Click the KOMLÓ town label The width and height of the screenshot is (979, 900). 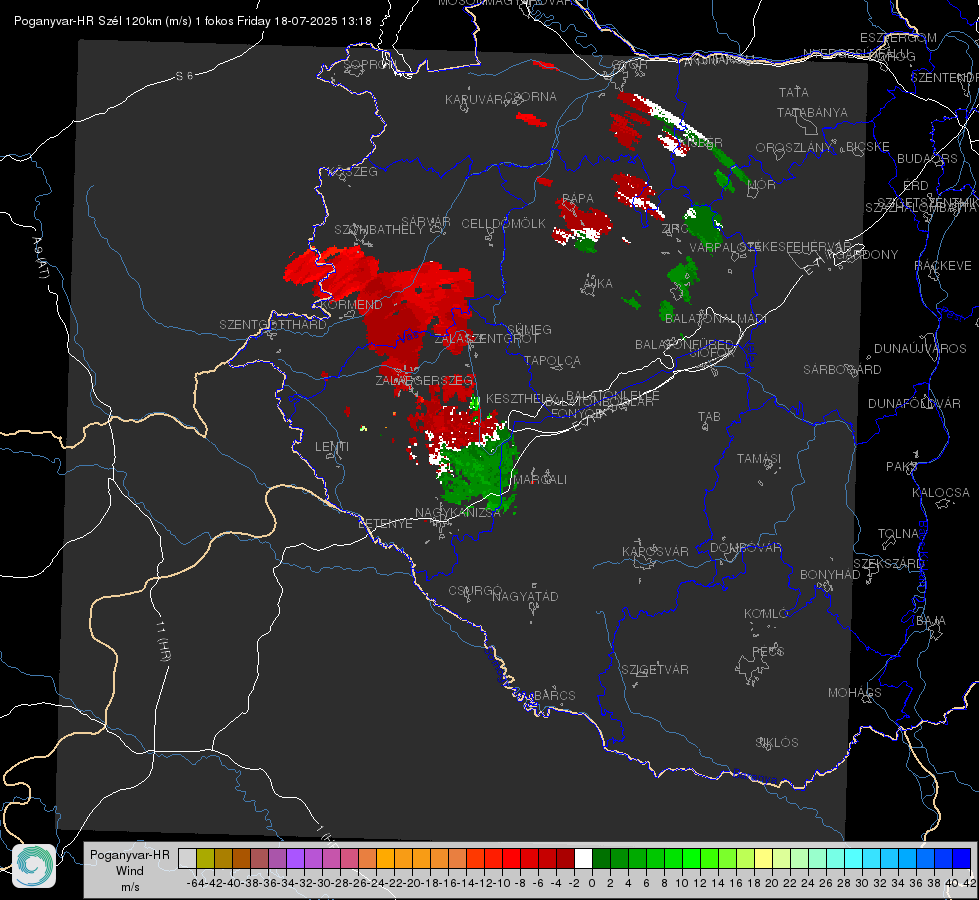tap(765, 614)
